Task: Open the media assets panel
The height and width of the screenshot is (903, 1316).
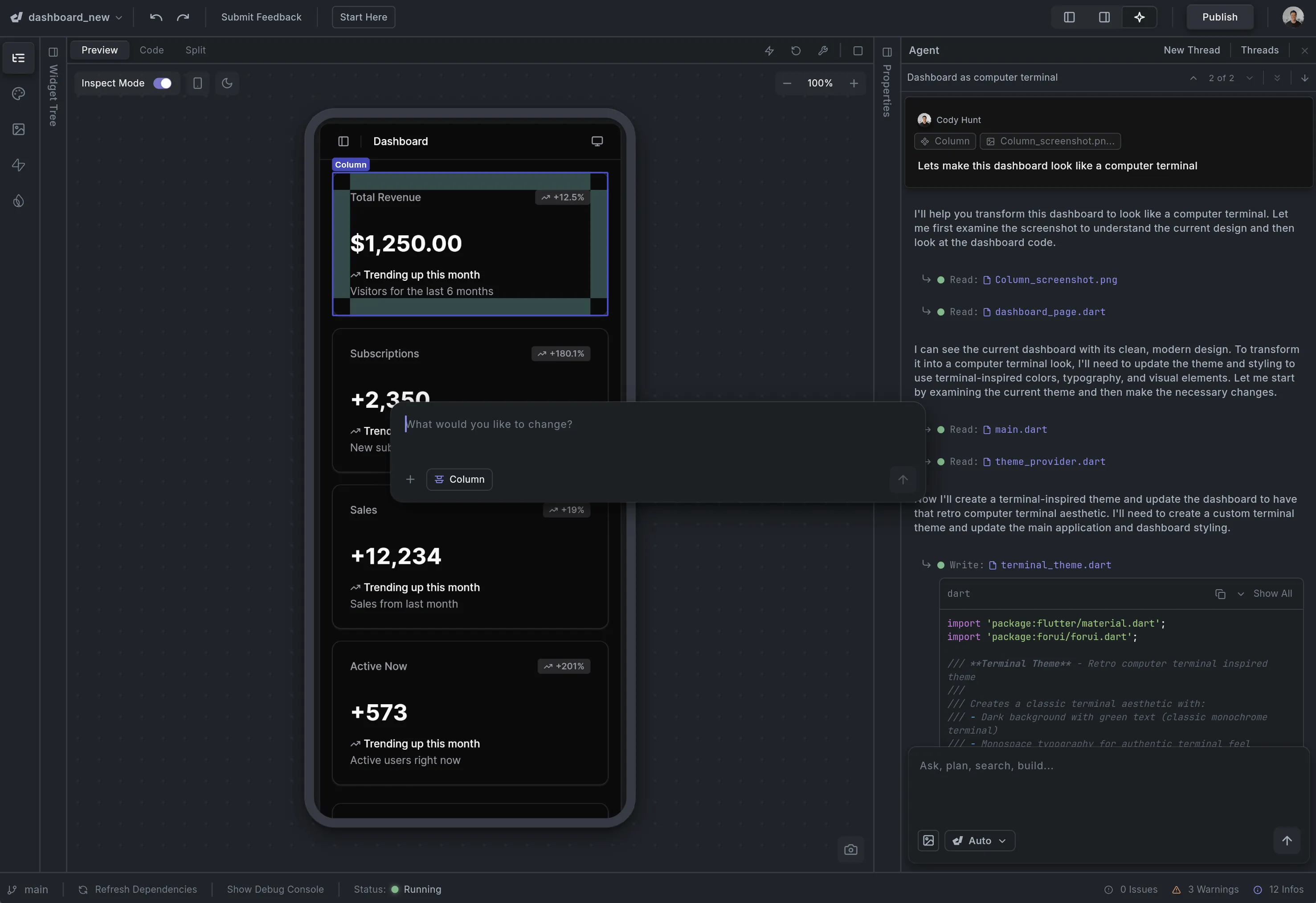Action: point(19,129)
